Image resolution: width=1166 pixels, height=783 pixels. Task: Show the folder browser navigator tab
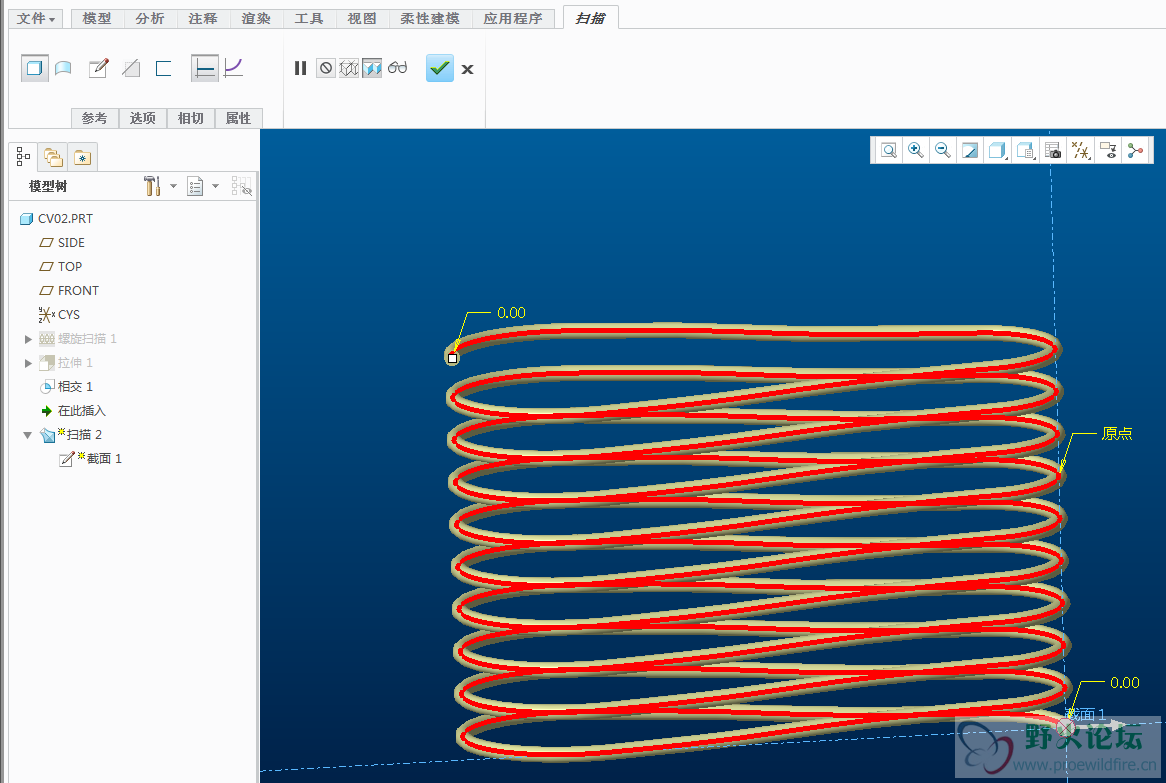pos(53,157)
